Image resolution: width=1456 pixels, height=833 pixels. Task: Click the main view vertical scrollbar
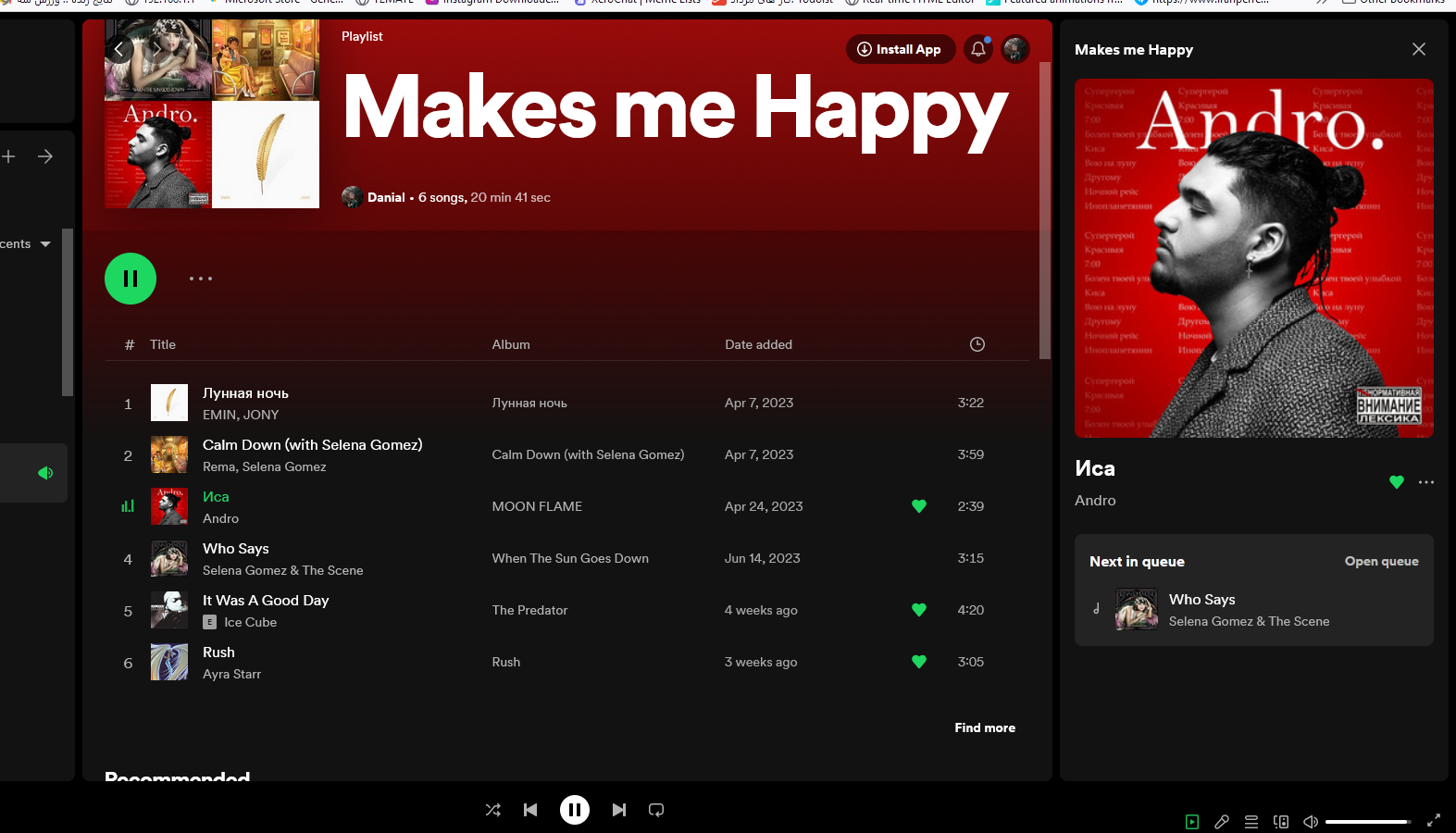tap(1045, 211)
